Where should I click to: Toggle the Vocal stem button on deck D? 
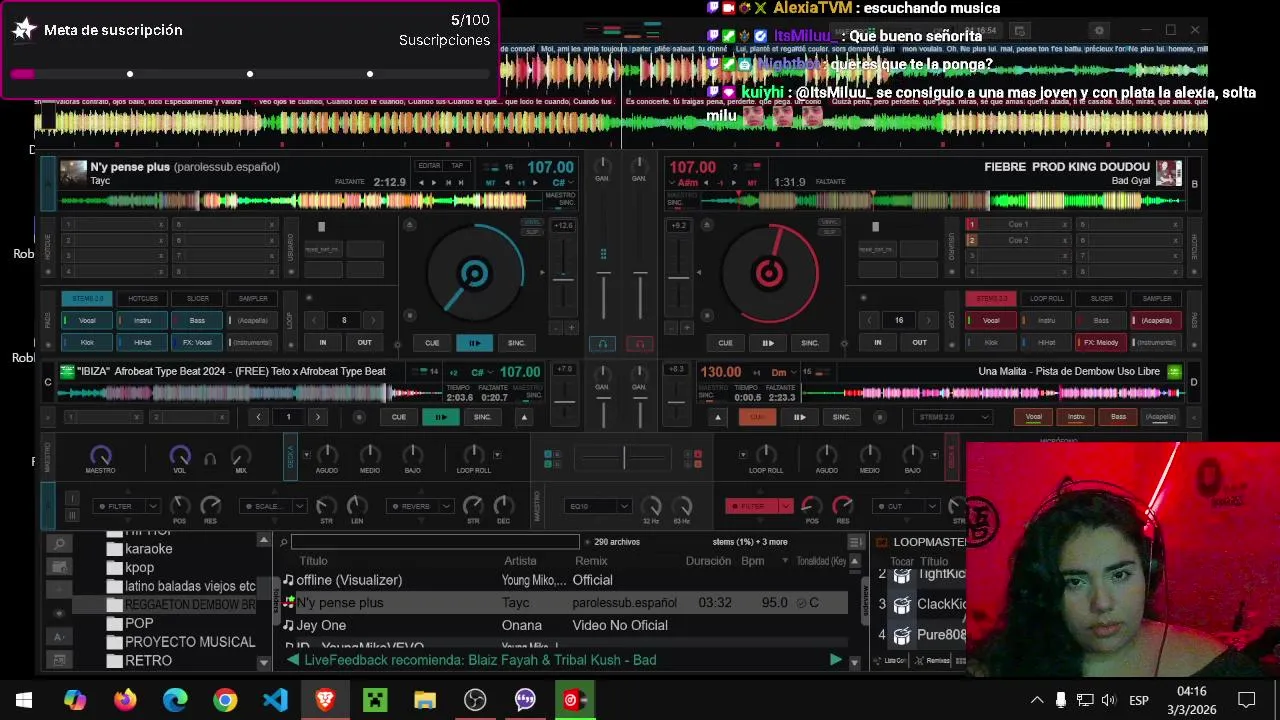pos(1034,417)
